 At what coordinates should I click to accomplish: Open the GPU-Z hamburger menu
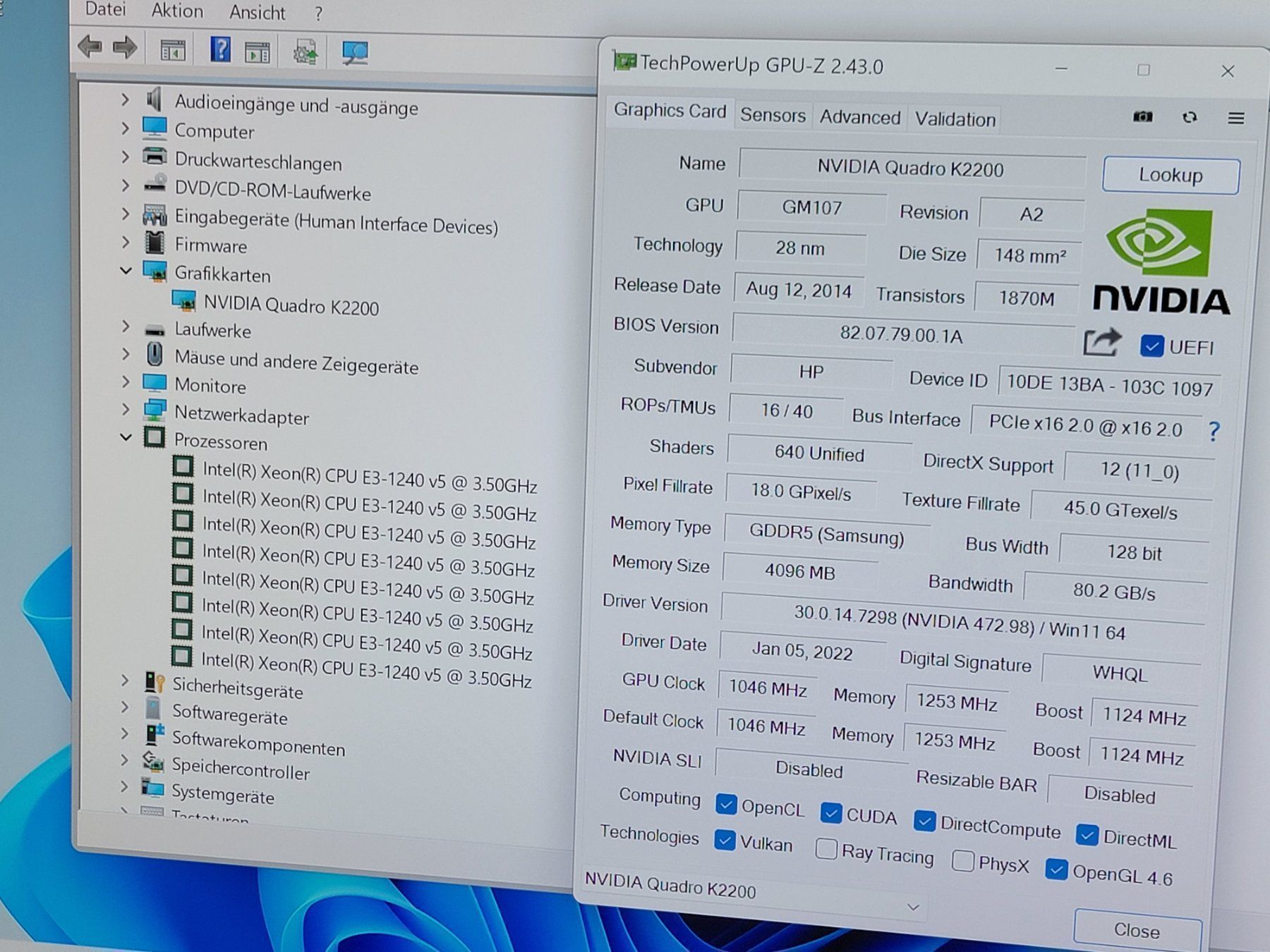pyautogui.click(x=1235, y=118)
